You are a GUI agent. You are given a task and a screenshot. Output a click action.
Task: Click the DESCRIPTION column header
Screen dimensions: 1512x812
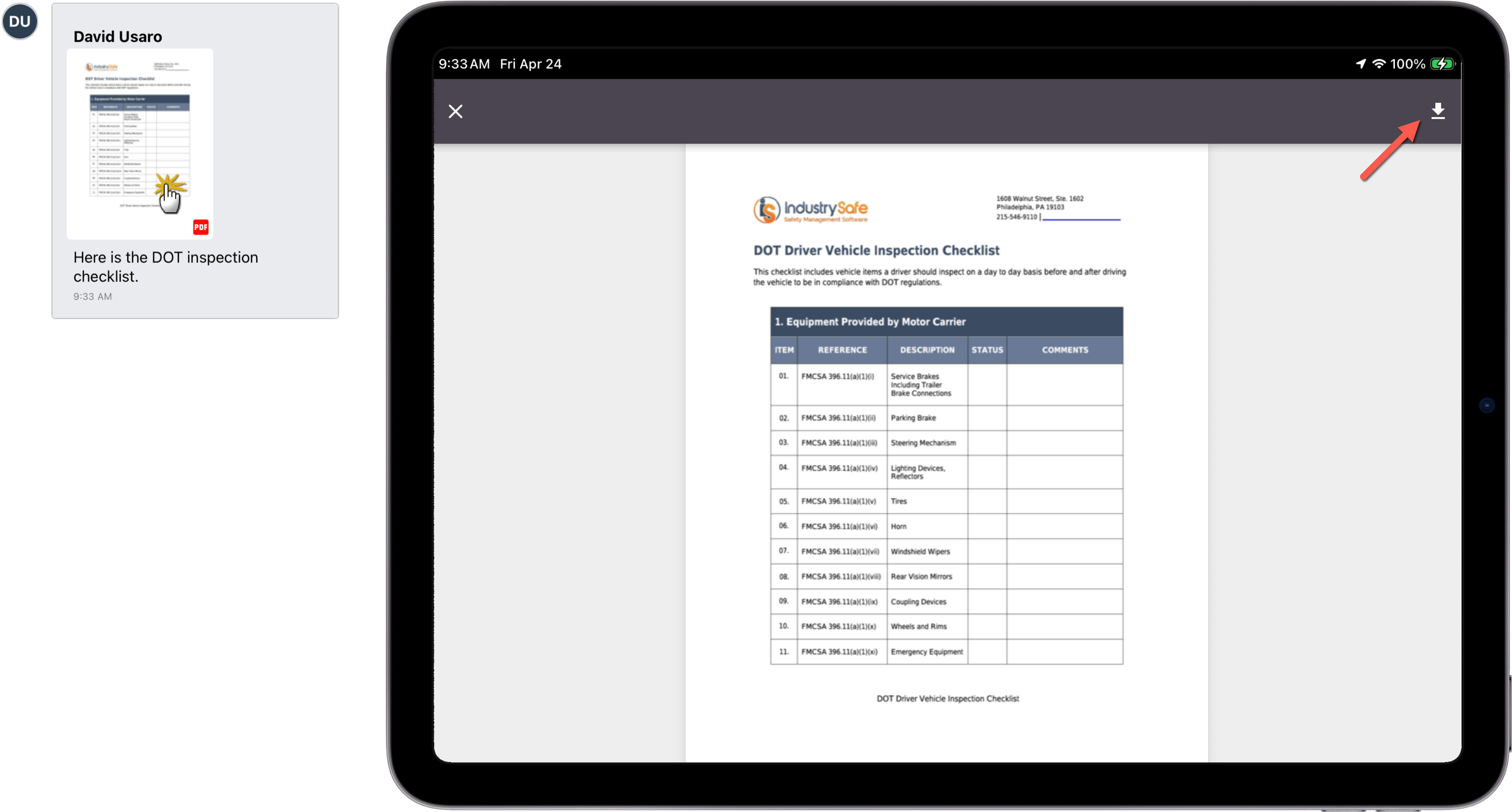tap(927, 350)
